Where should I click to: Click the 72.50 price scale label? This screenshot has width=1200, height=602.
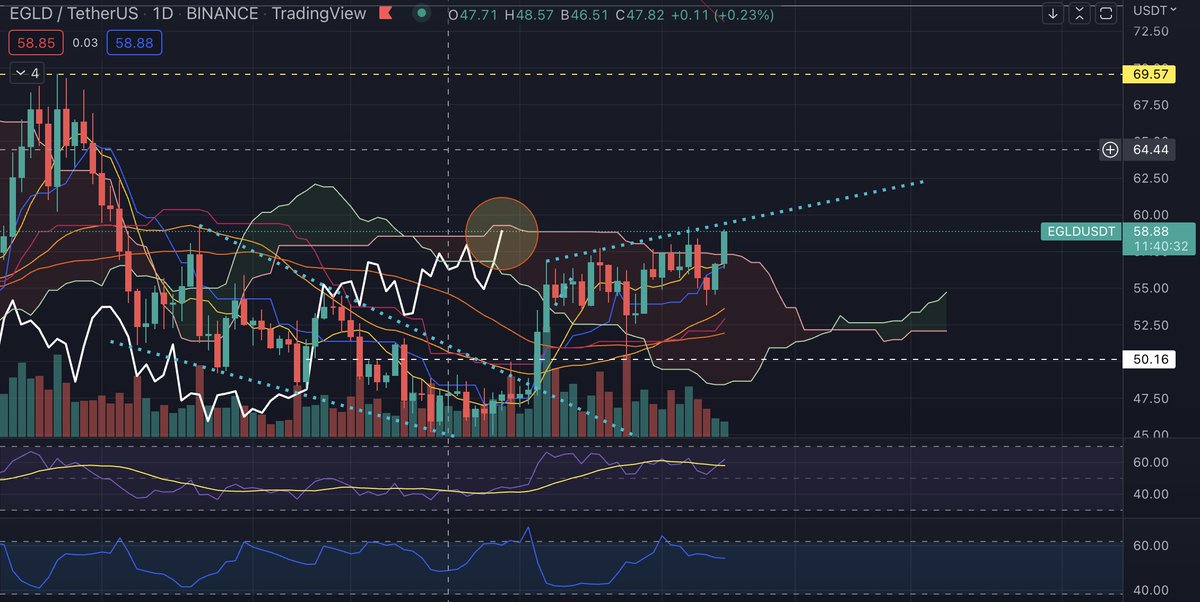point(1152,32)
